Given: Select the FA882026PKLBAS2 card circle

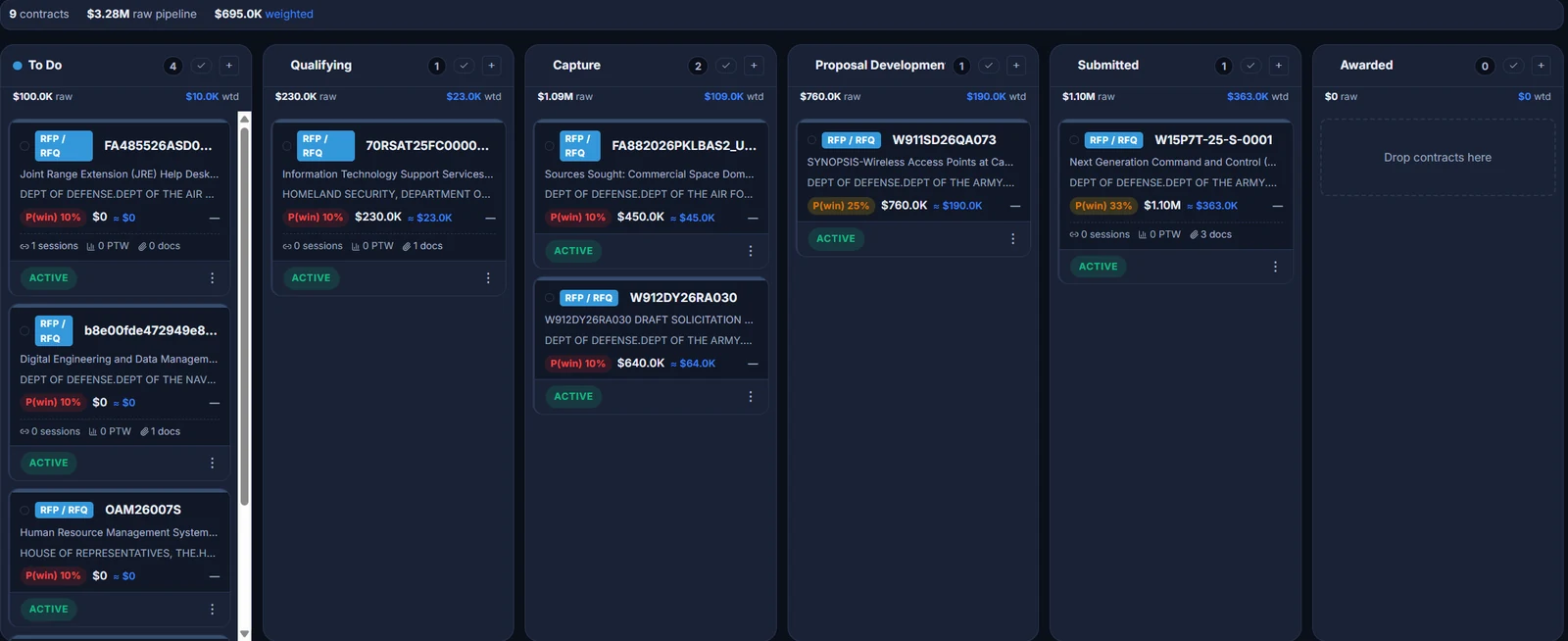Looking at the screenshot, I should (x=550, y=146).
